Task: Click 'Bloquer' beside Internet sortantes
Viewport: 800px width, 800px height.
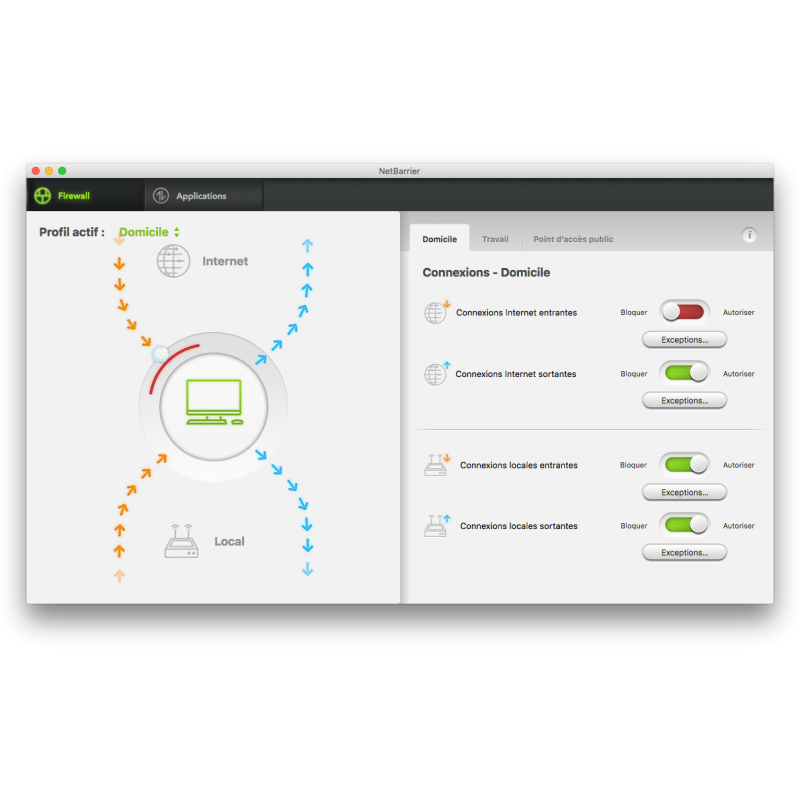Action: (634, 374)
